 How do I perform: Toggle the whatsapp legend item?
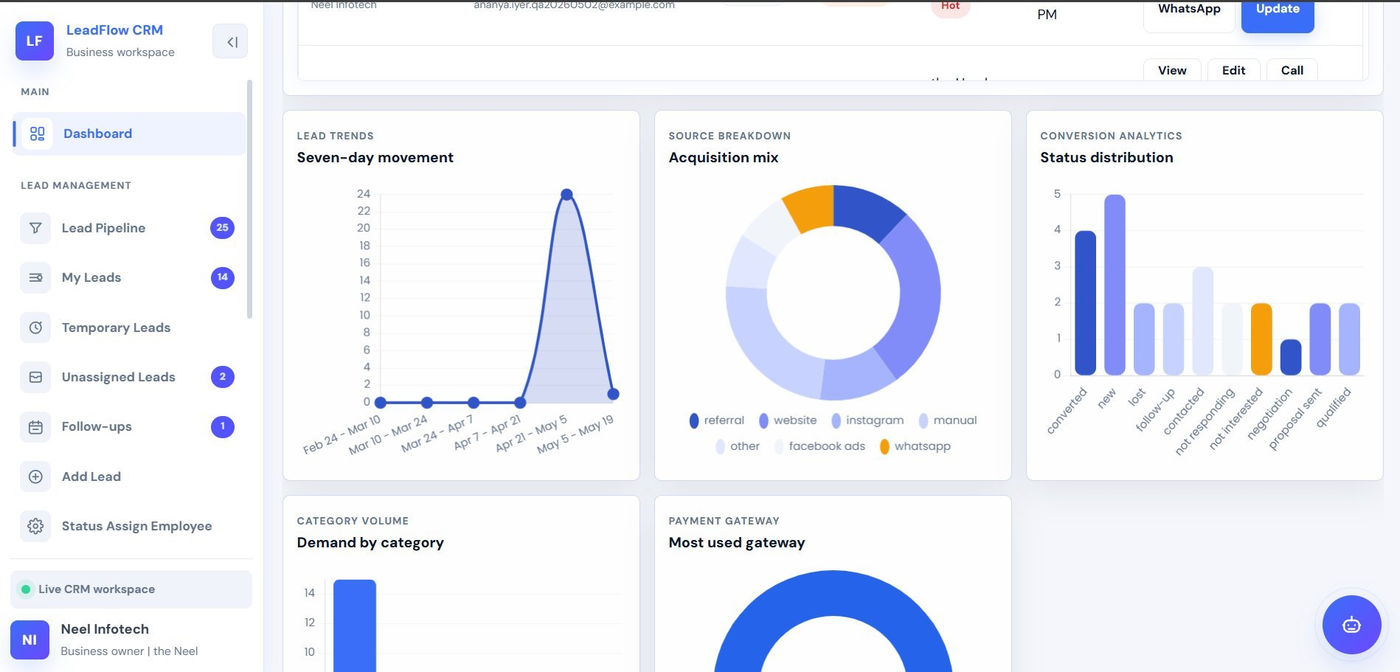tap(915, 447)
